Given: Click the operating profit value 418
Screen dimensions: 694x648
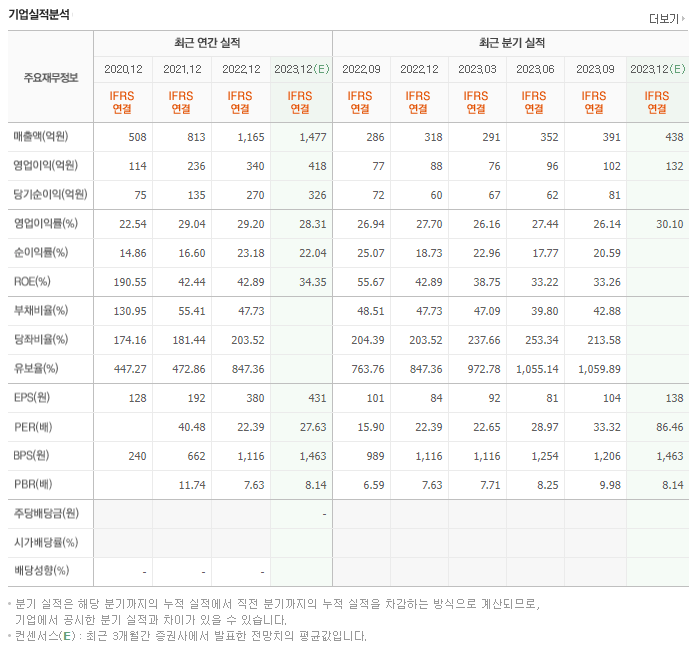Looking at the screenshot, I should pos(317,166).
